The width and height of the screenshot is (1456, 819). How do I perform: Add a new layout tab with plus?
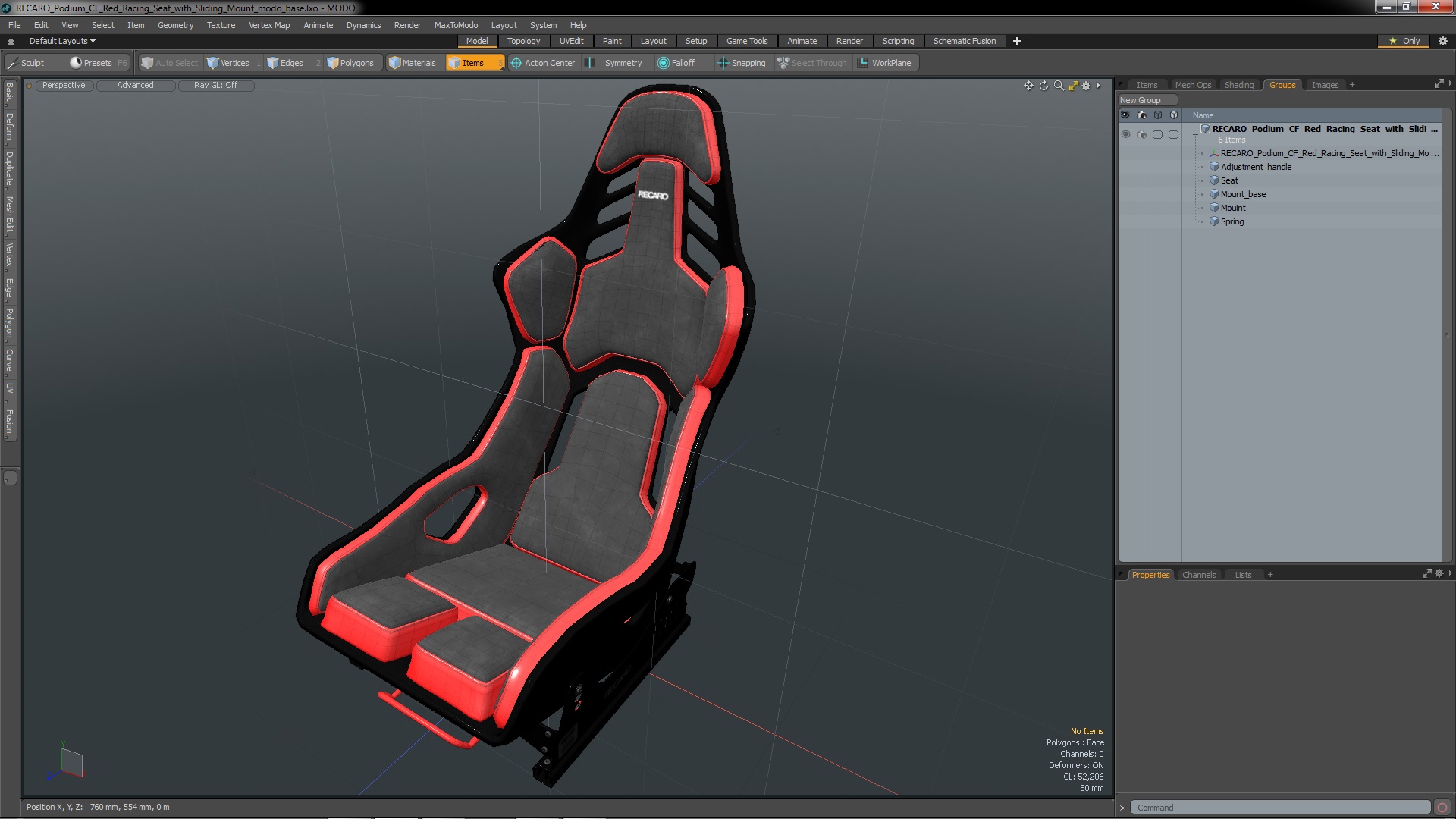pos(1017,41)
